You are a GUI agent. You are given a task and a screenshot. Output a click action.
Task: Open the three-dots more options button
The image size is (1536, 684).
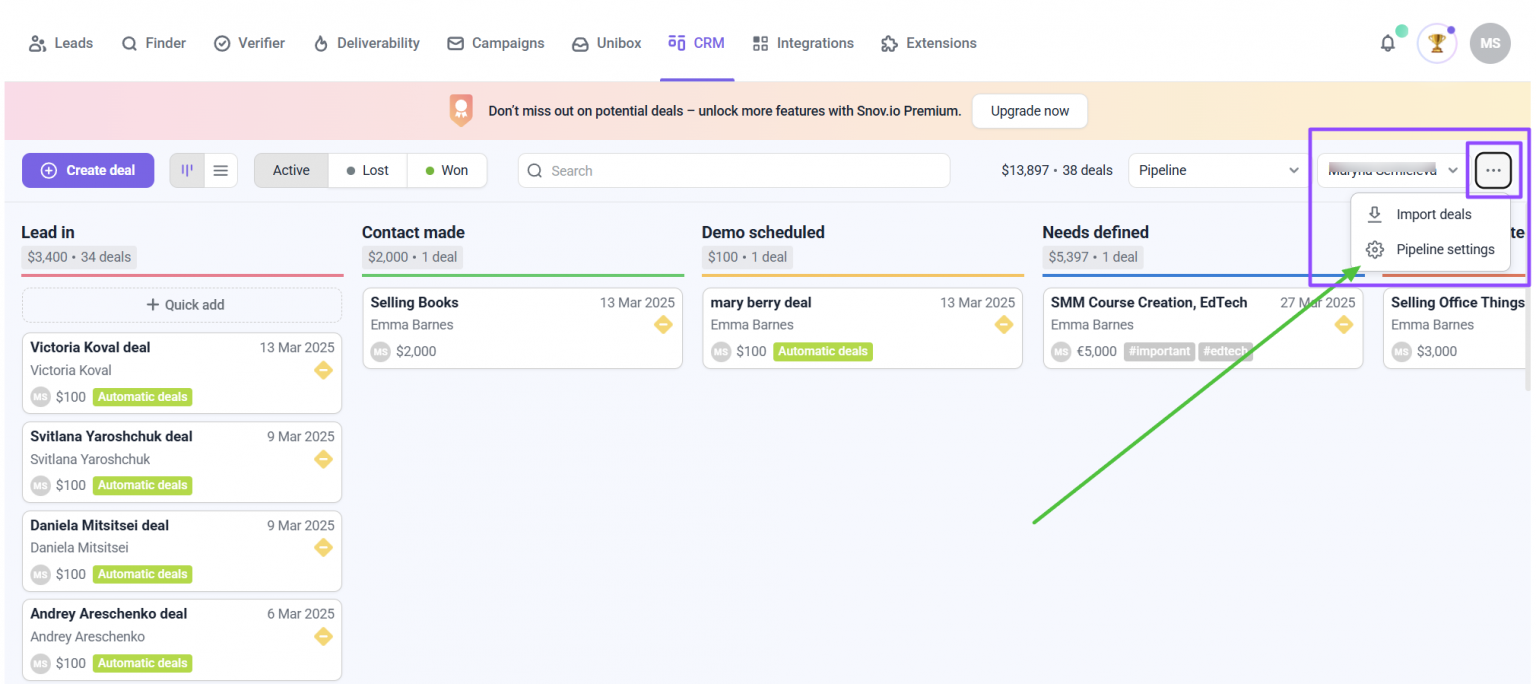(1493, 171)
